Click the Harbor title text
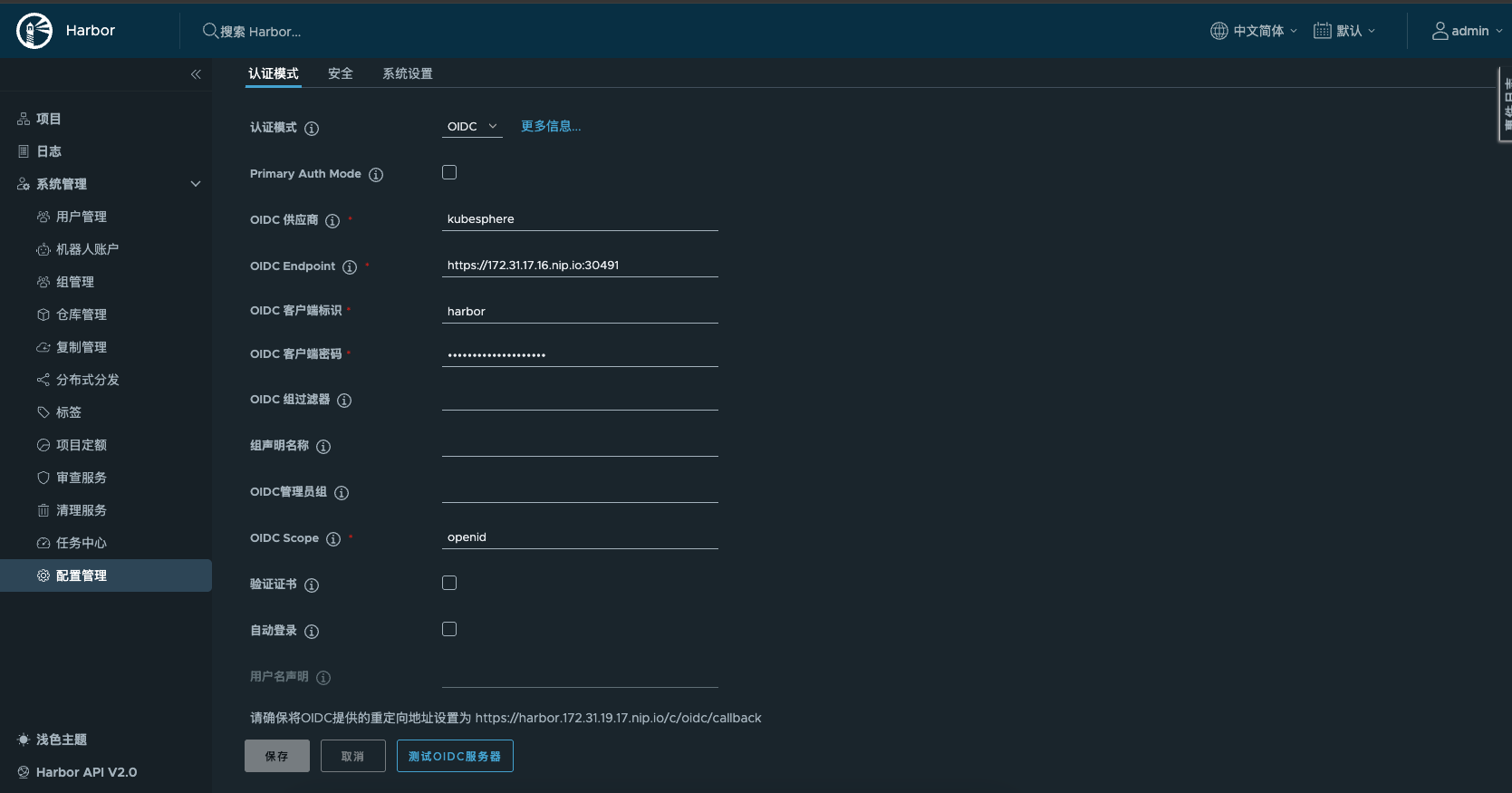 click(x=91, y=31)
